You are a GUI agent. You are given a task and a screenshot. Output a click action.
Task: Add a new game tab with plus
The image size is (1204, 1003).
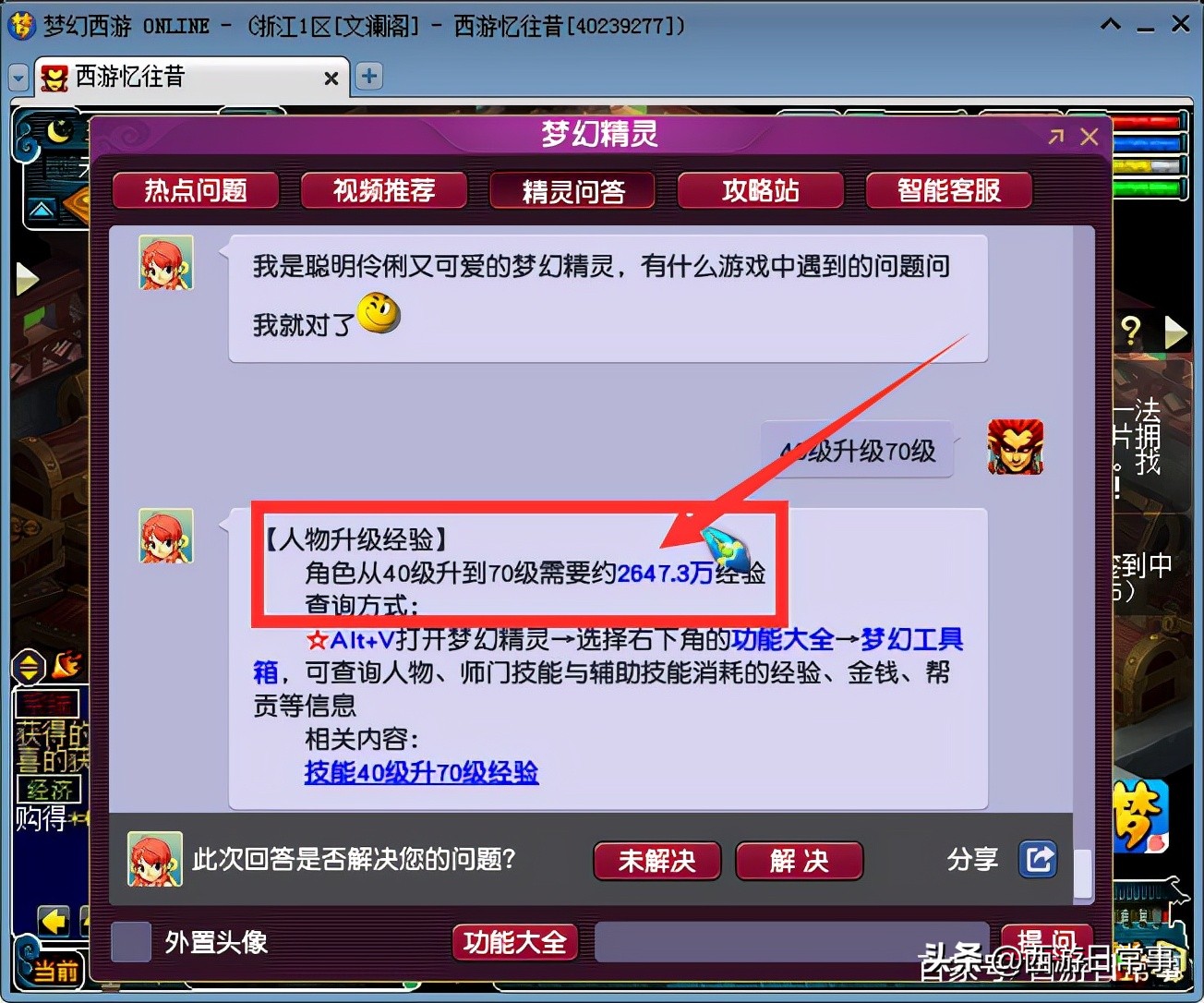pyautogui.click(x=369, y=76)
